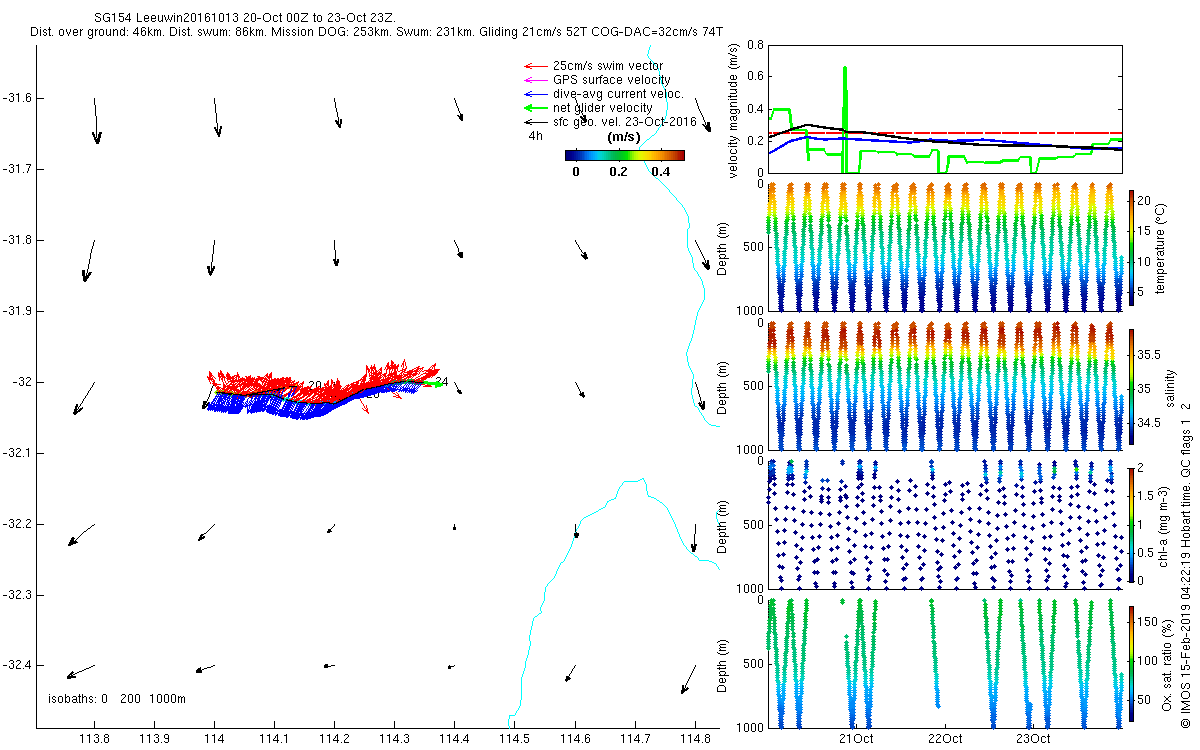
Task: Click the '4h' label under the legend
Action: tap(535, 135)
